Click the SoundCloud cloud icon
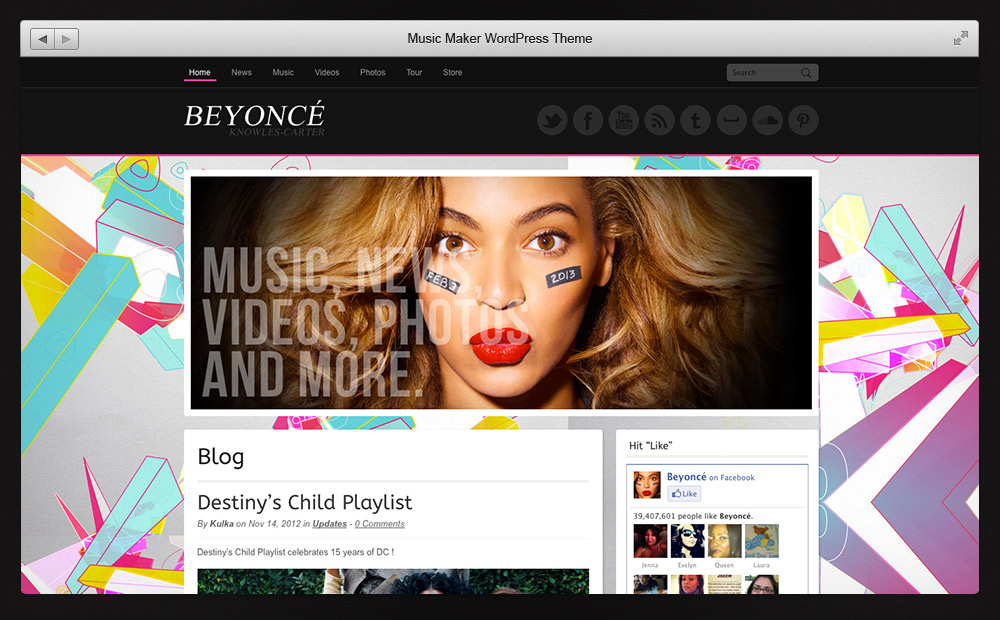 (767, 121)
